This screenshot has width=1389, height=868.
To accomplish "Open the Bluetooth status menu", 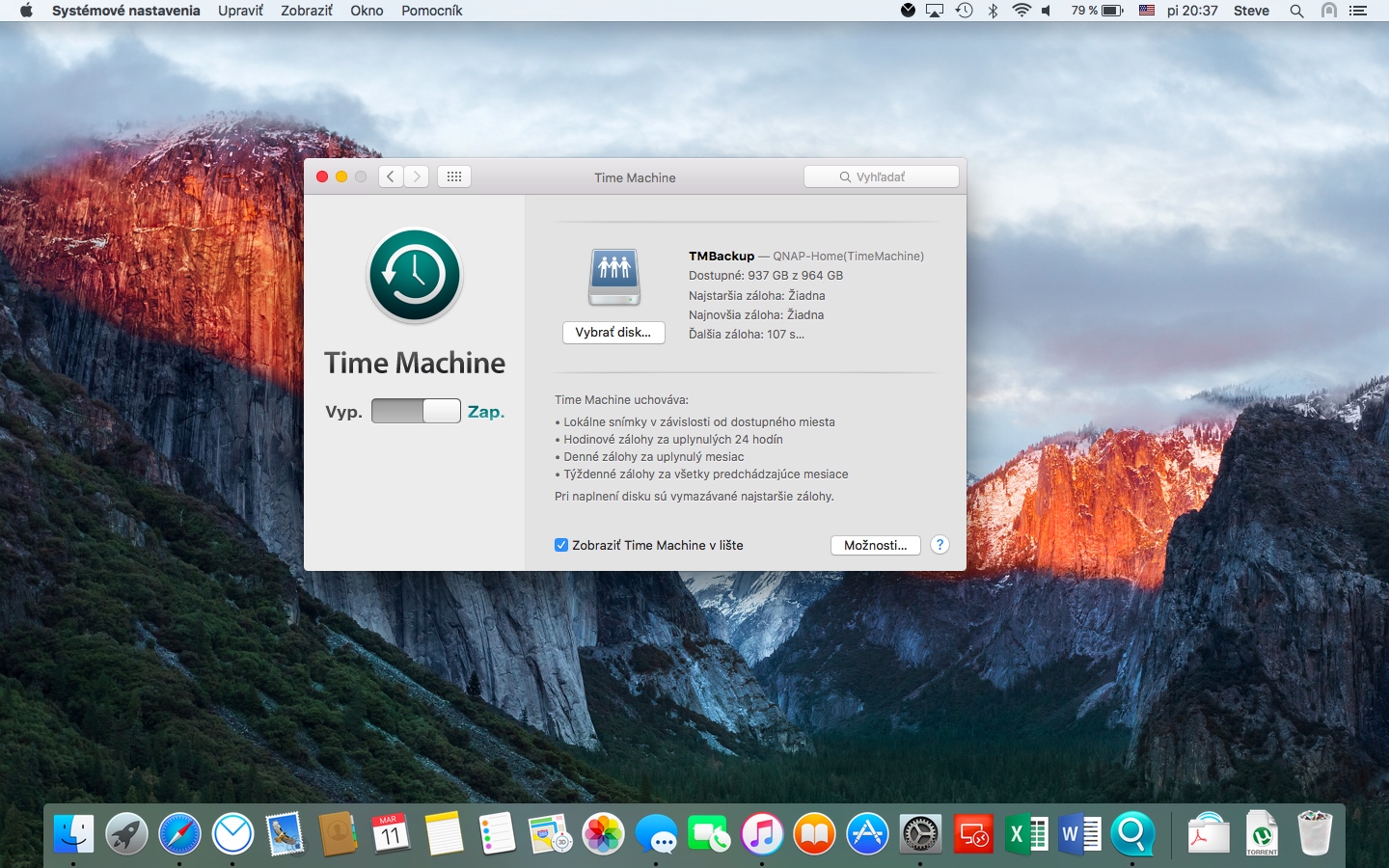I will point(993,11).
